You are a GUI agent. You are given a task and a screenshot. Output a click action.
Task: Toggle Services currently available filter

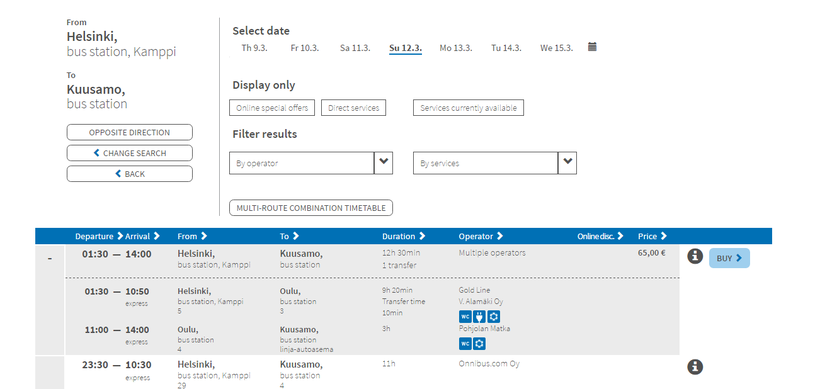tap(468, 108)
